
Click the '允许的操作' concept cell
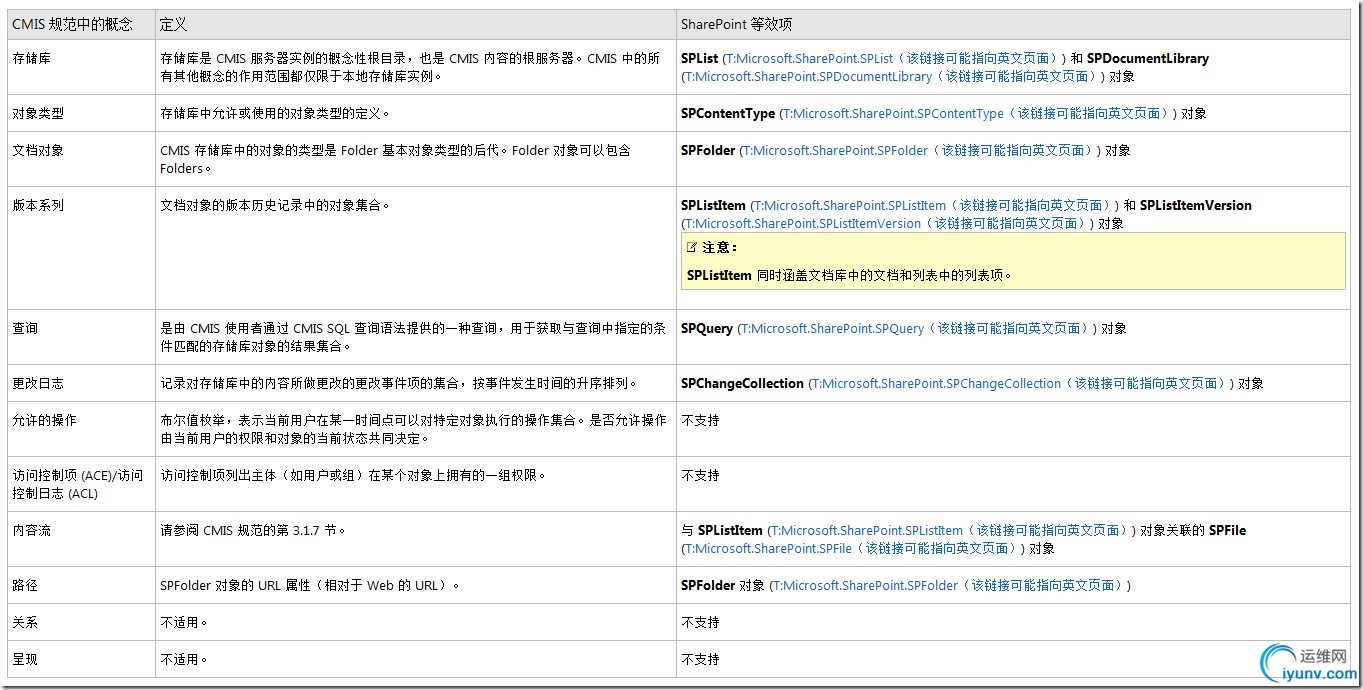point(81,430)
